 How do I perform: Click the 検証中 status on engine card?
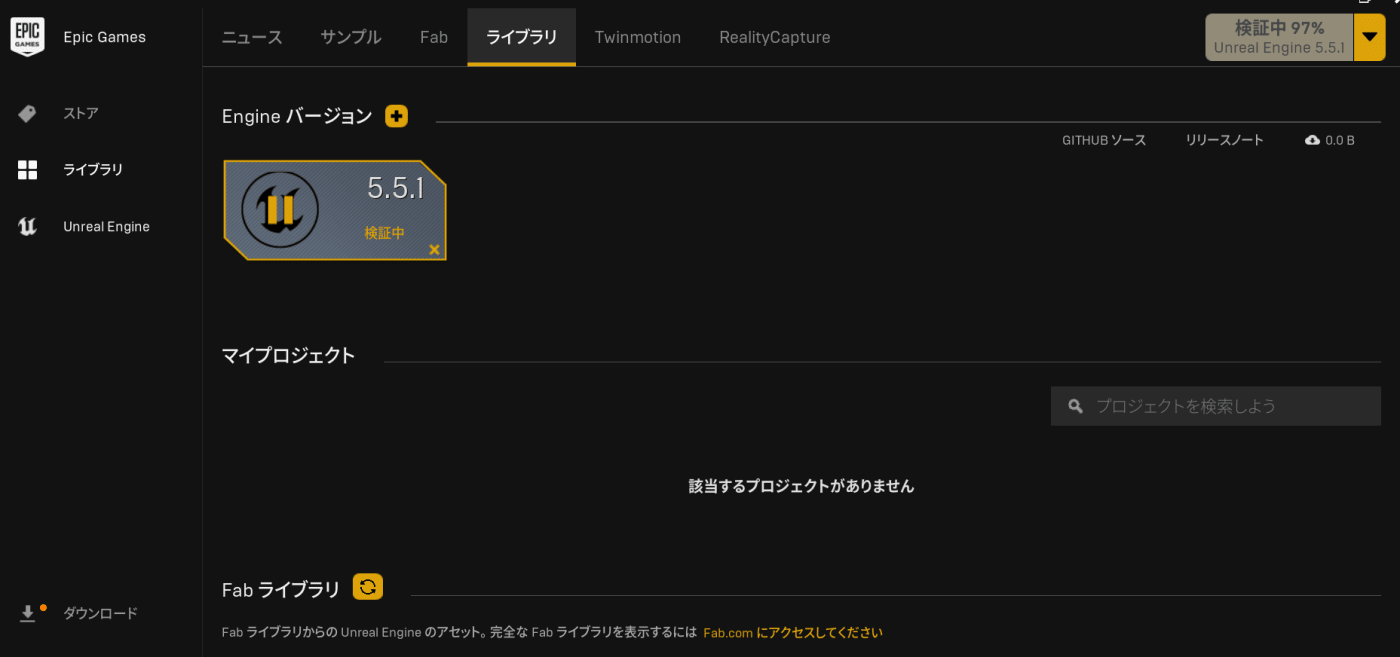pyautogui.click(x=385, y=233)
